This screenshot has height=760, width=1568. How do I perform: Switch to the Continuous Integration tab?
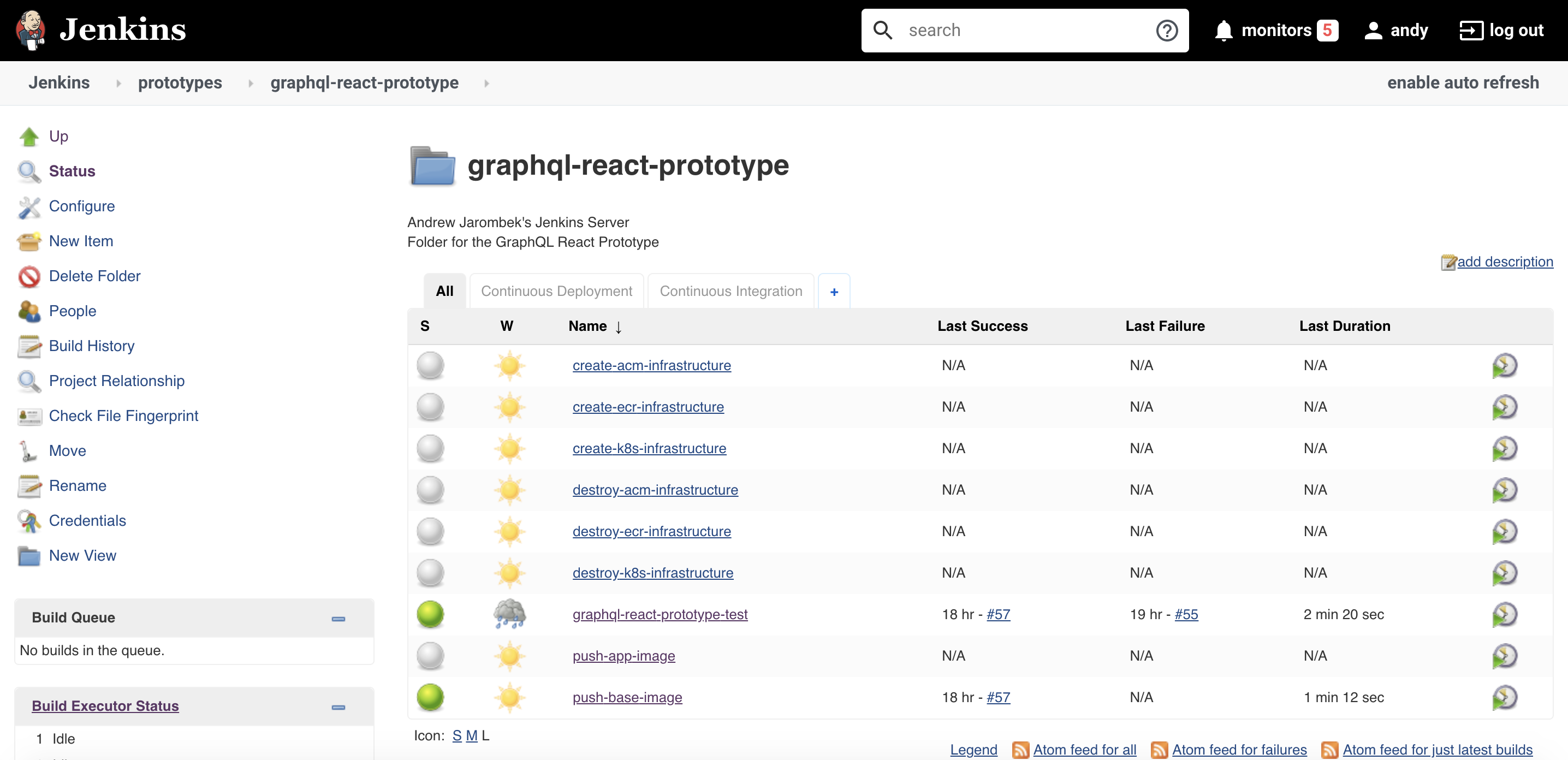tap(730, 292)
